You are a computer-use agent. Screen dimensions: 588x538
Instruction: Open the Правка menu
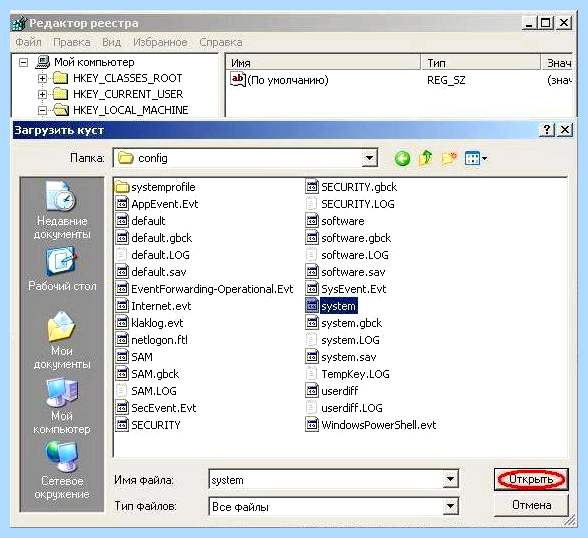72,42
